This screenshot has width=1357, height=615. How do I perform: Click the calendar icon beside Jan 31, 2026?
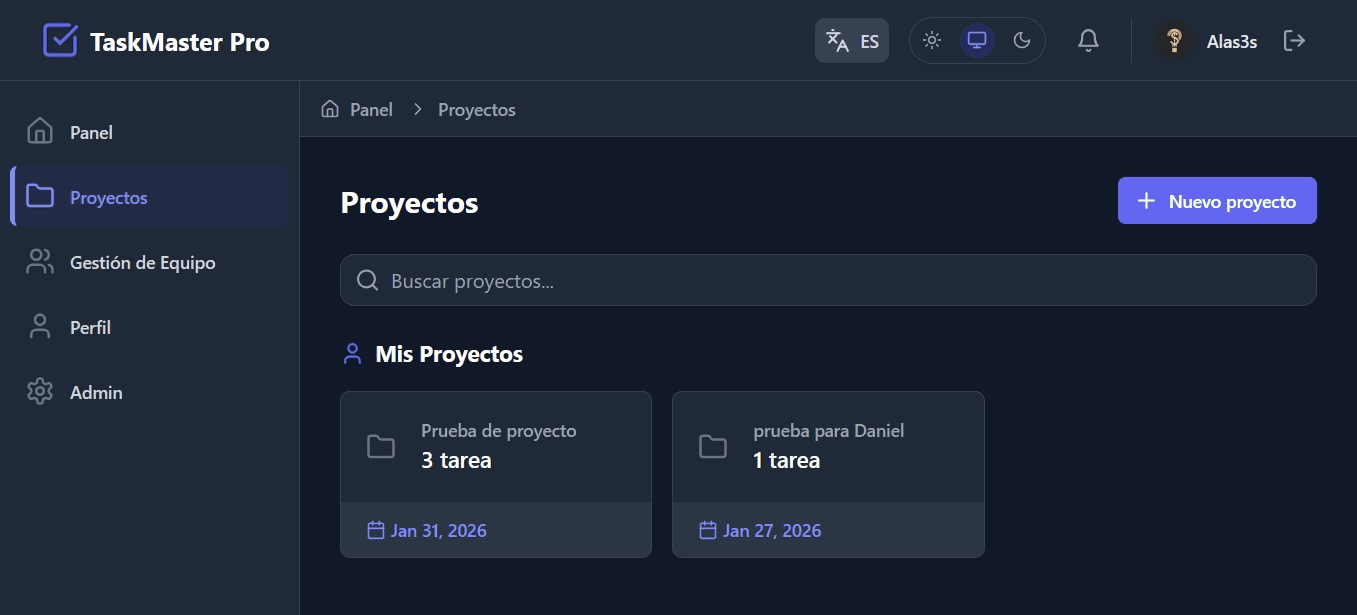point(376,530)
